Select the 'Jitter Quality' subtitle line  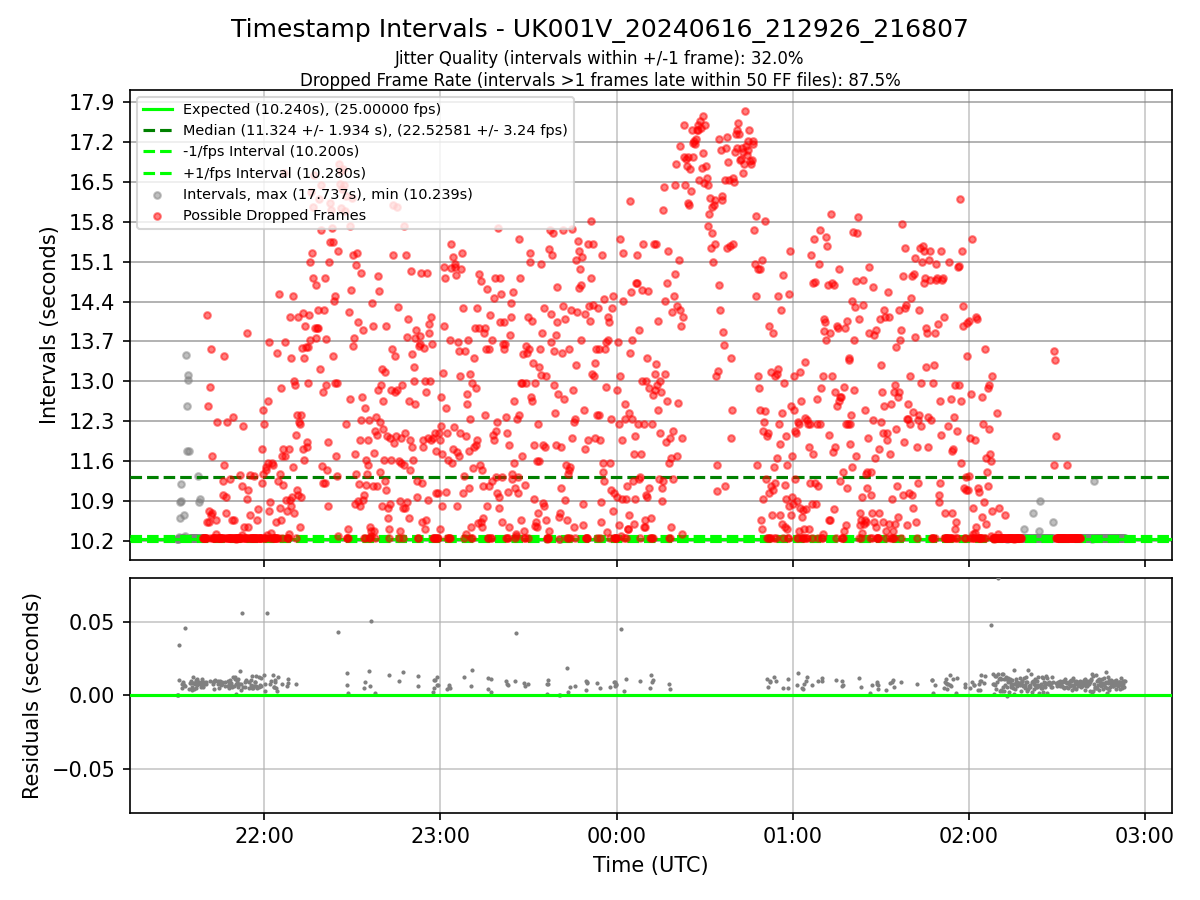tap(599, 59)
